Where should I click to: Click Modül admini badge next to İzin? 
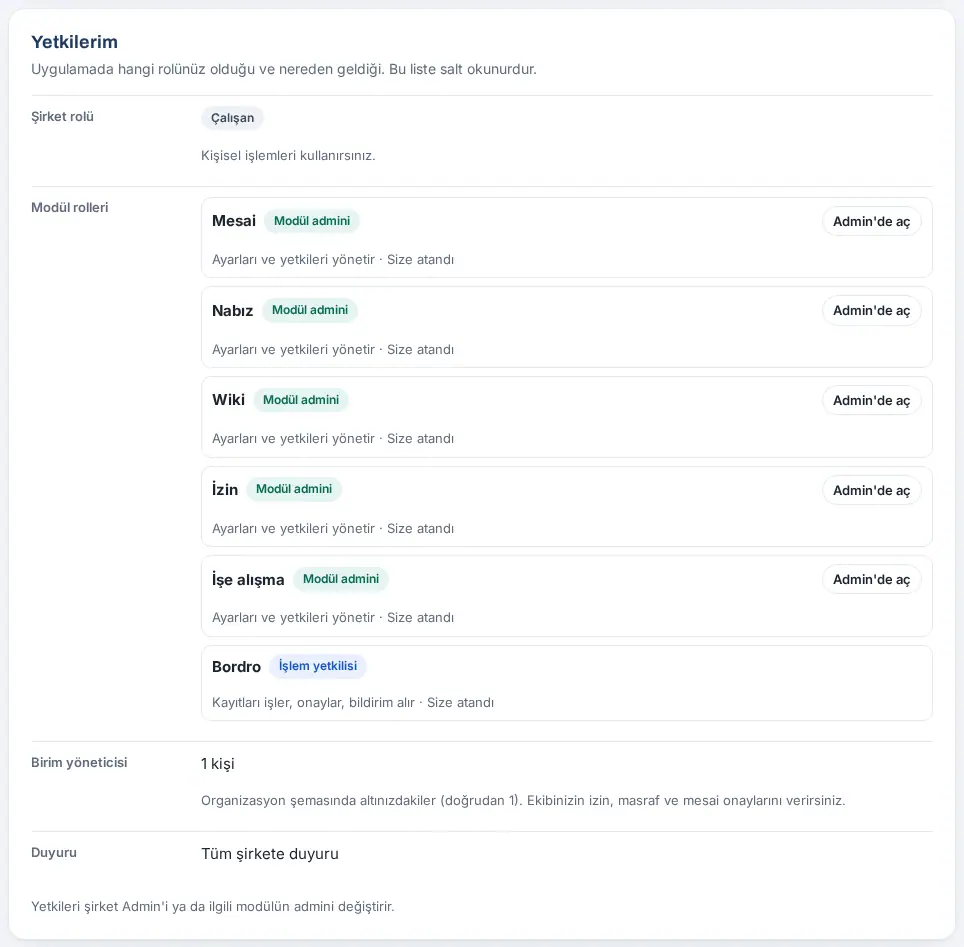(x=294, y=489)
